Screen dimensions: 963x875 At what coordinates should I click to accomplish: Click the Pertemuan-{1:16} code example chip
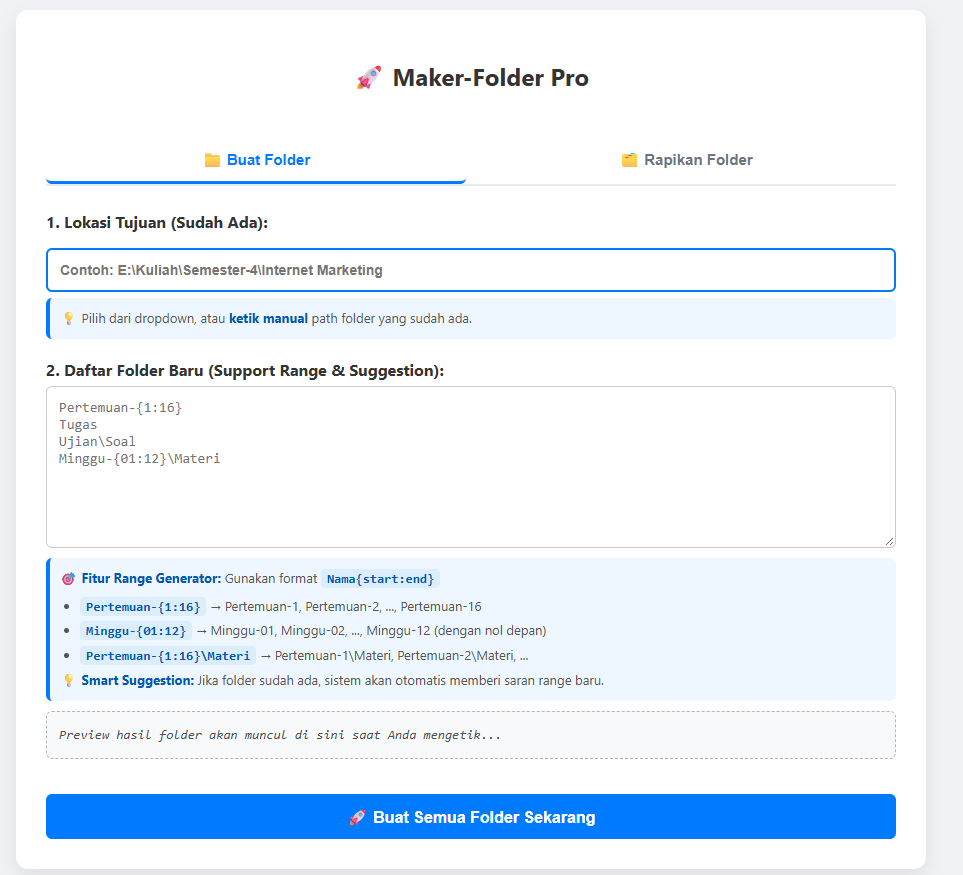[143, 607]
